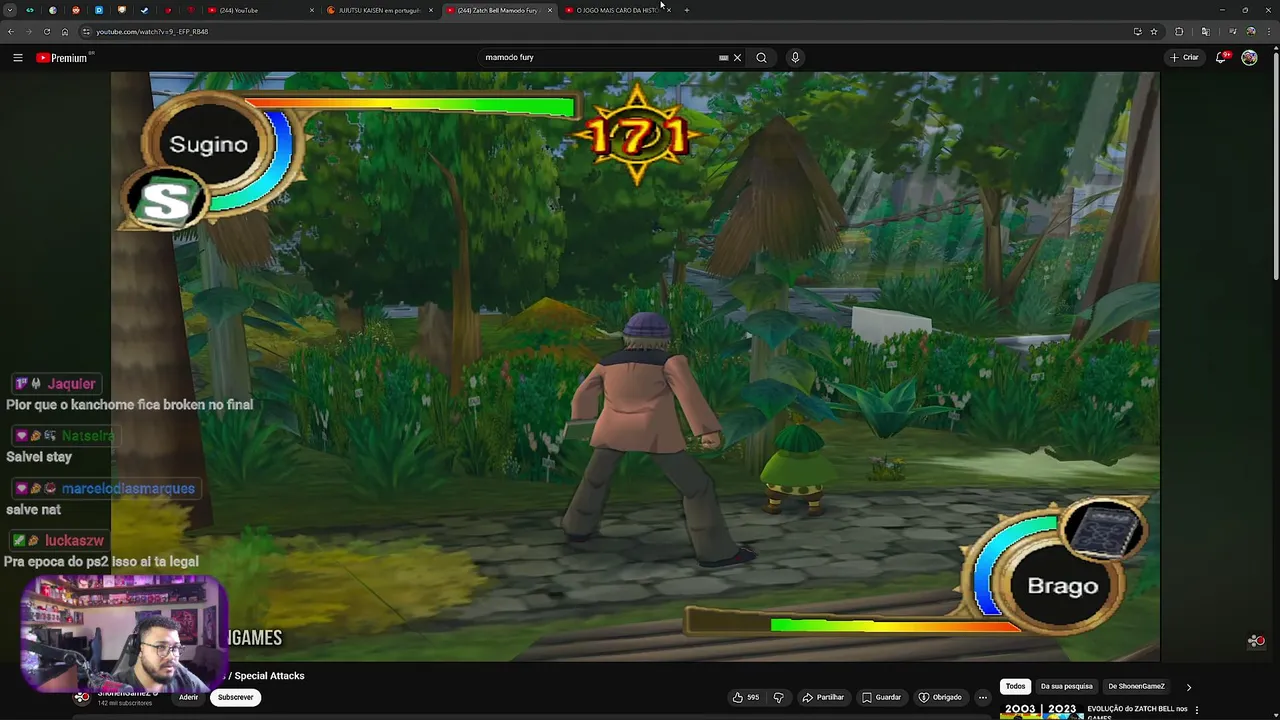
Task: Open the on-screen keyboard icon in search
Action: pos(723,57)
